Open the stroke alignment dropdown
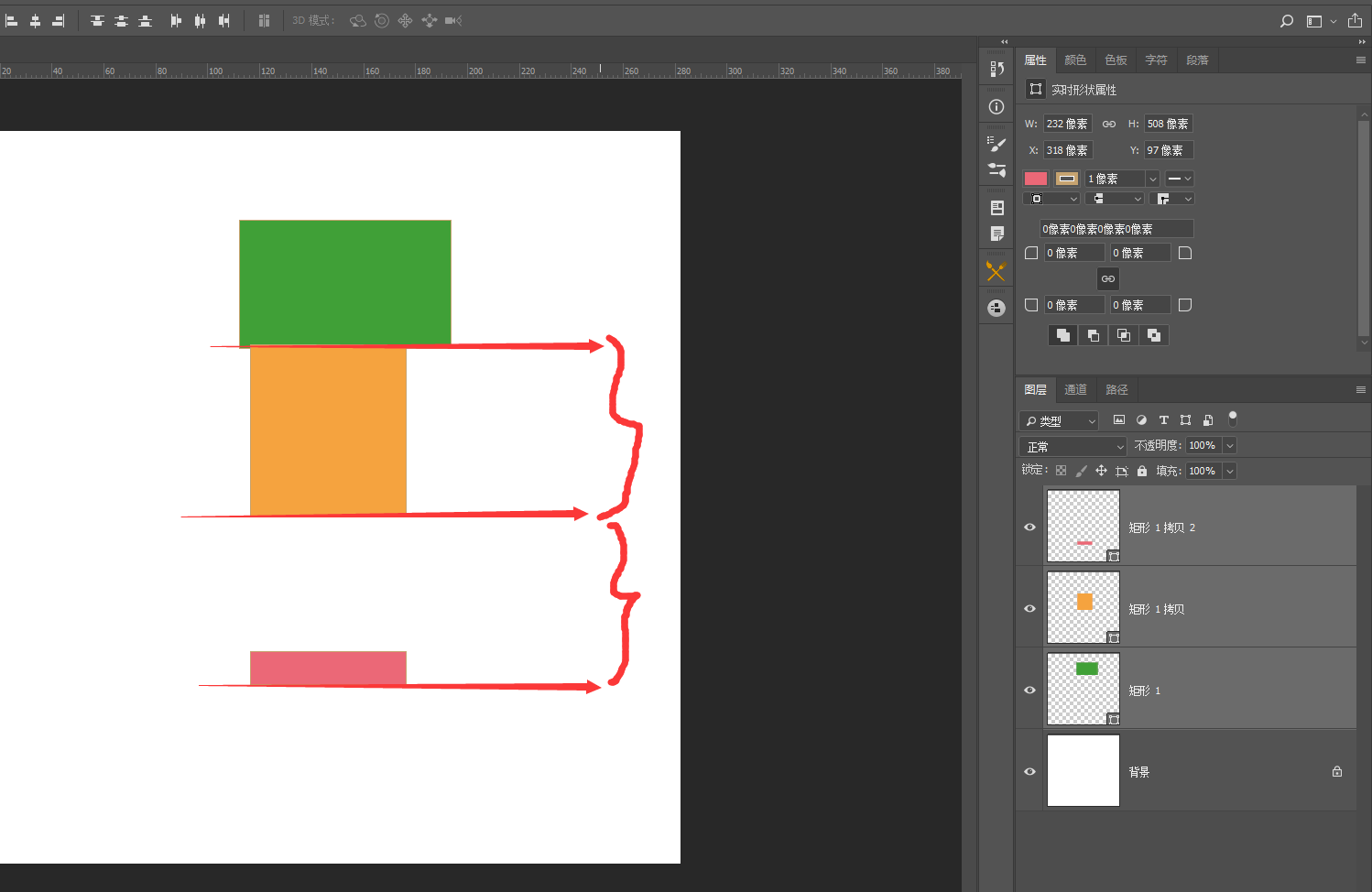 pos(1052,199)
